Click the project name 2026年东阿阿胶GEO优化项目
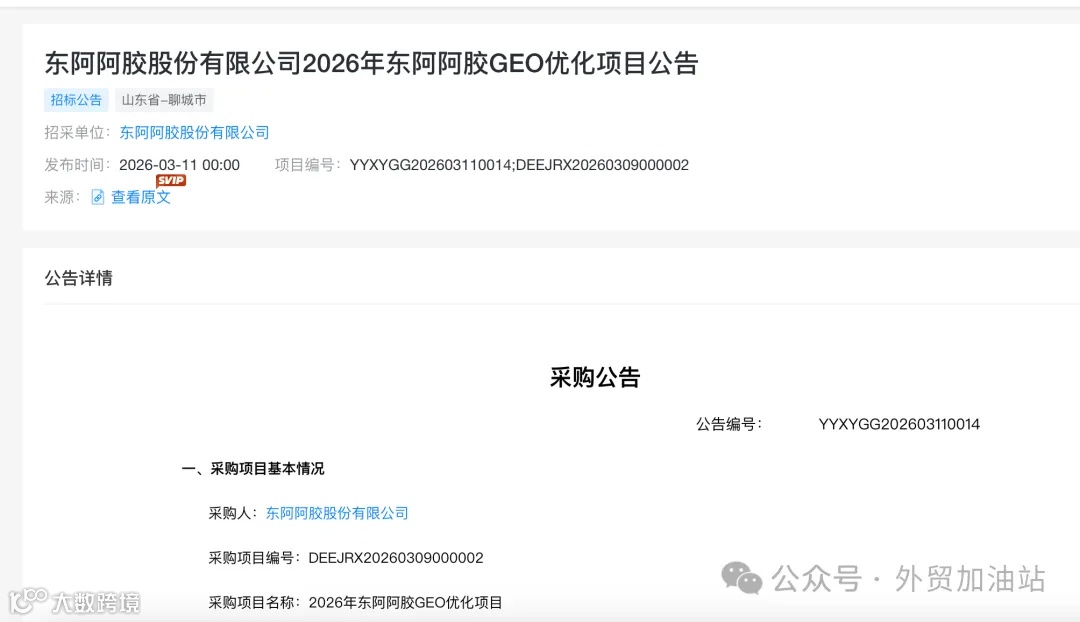Viewport: 1080px width, 622px height. 405,603
